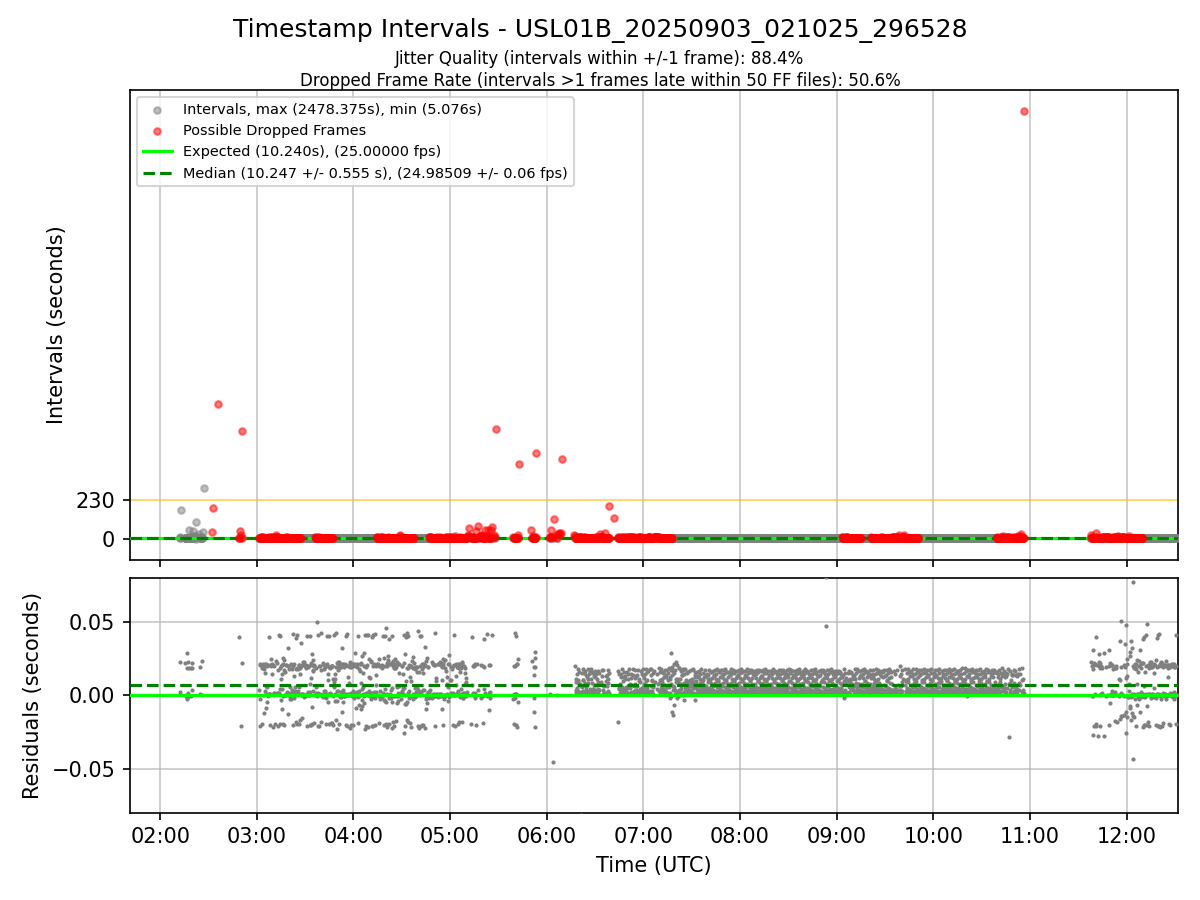Viewport: 1200px width, 900px height.
Task: Click the 0 tick label on intervals axis
Action: click(x=110, y=539)
